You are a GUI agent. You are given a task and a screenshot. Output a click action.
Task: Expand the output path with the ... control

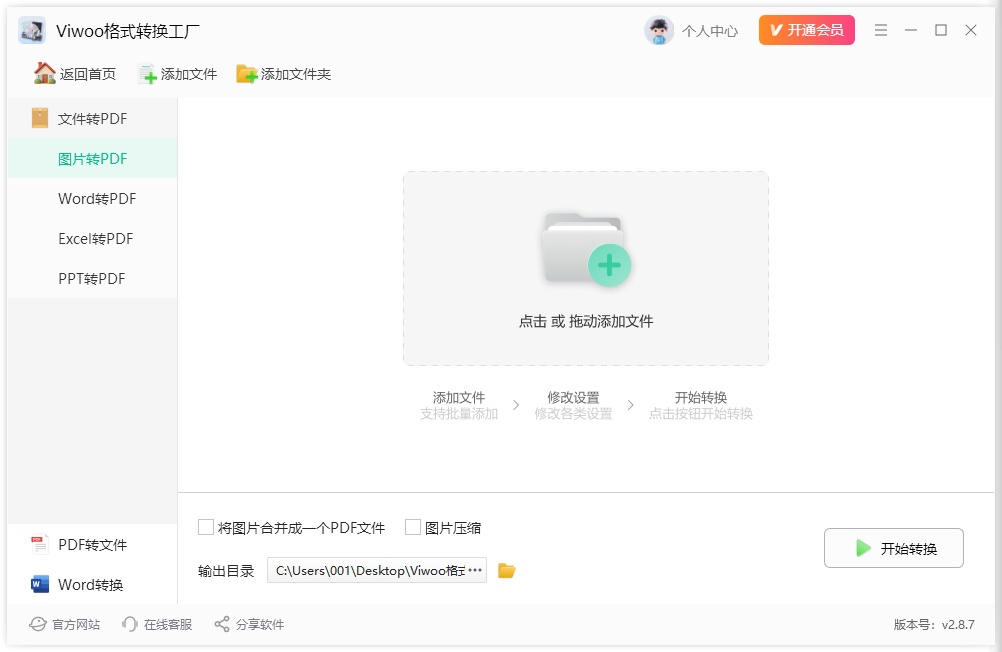(474, 570)
